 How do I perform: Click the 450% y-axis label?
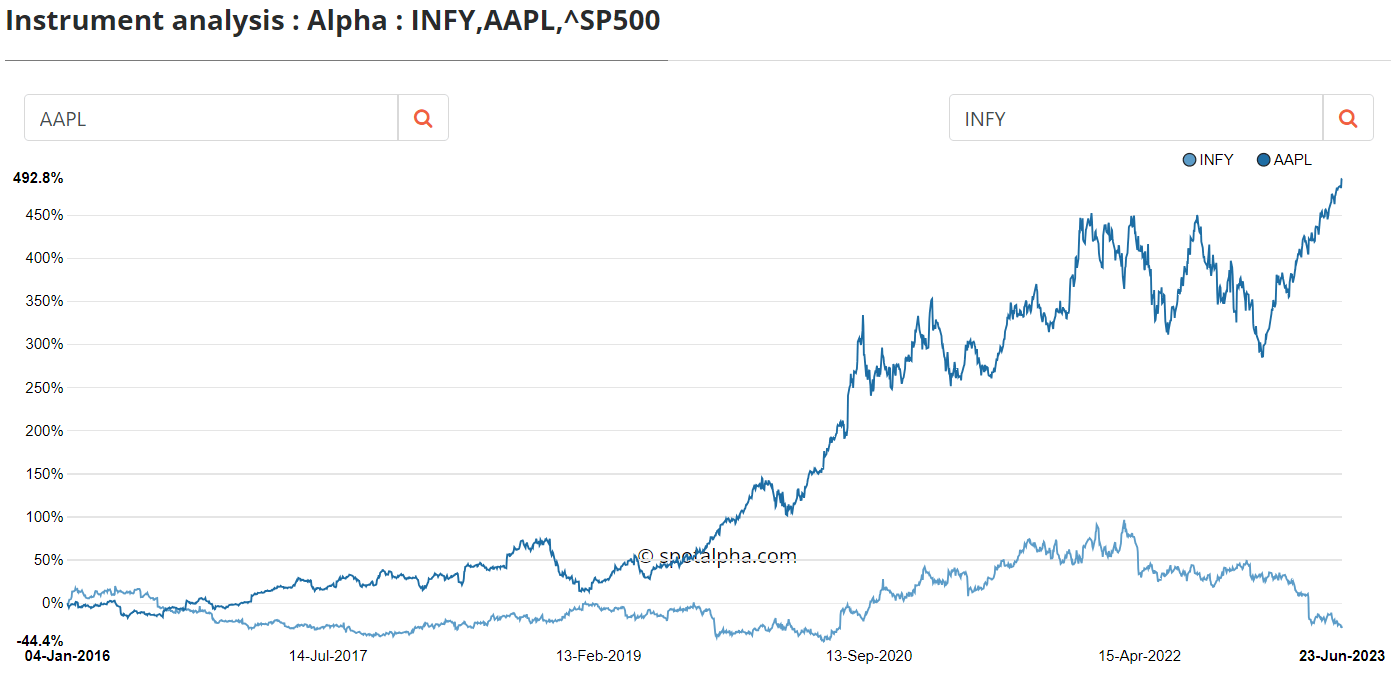[45, 215]
